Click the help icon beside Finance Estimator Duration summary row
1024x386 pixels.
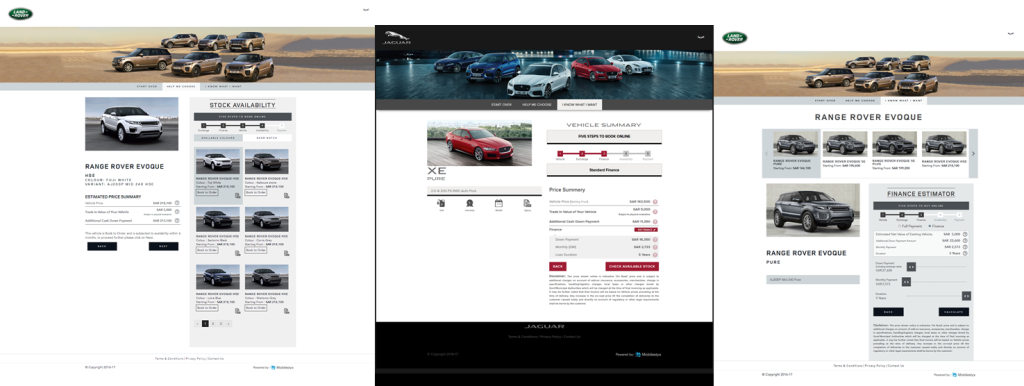point(966,253)
